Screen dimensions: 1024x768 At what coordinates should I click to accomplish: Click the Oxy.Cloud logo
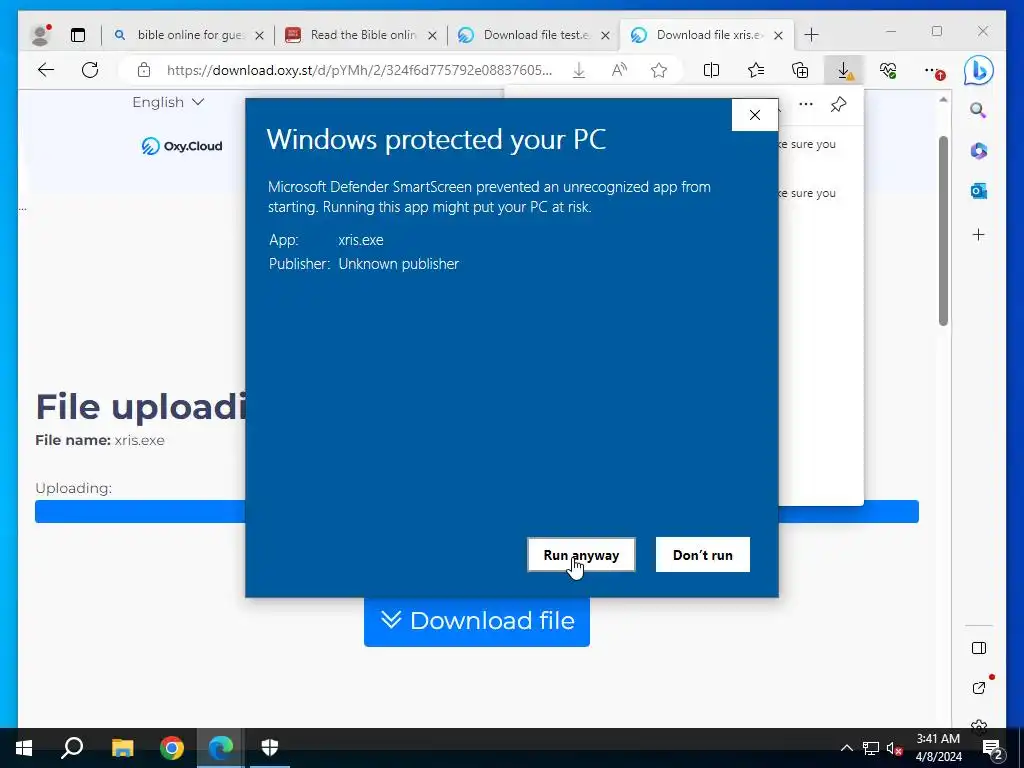[182, 146]
